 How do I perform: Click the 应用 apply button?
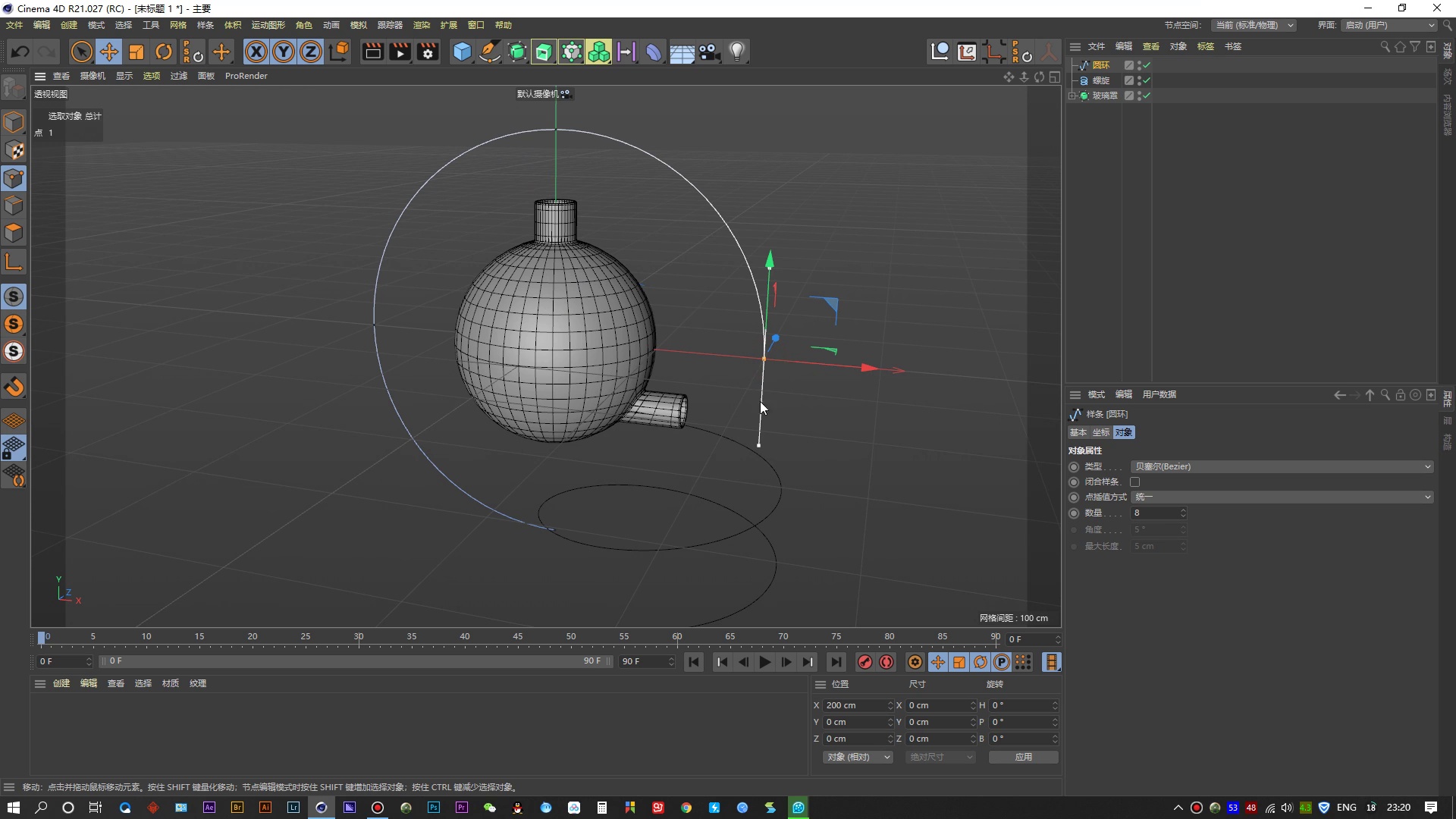pyautogui.click(x=1023, y=757)
